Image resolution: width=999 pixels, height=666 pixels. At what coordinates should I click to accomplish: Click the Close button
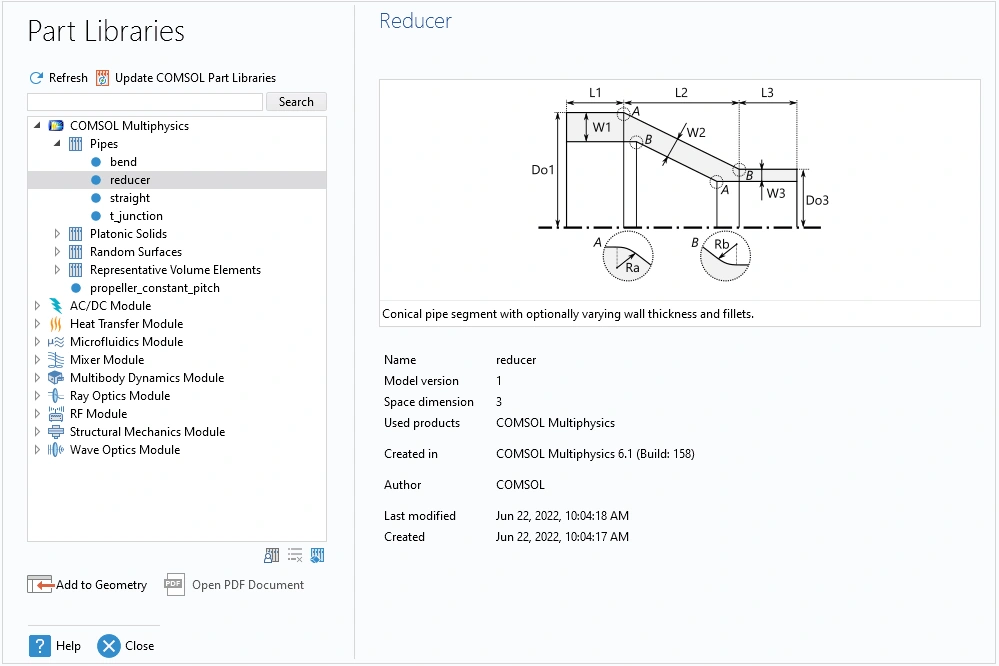(126, 646)
